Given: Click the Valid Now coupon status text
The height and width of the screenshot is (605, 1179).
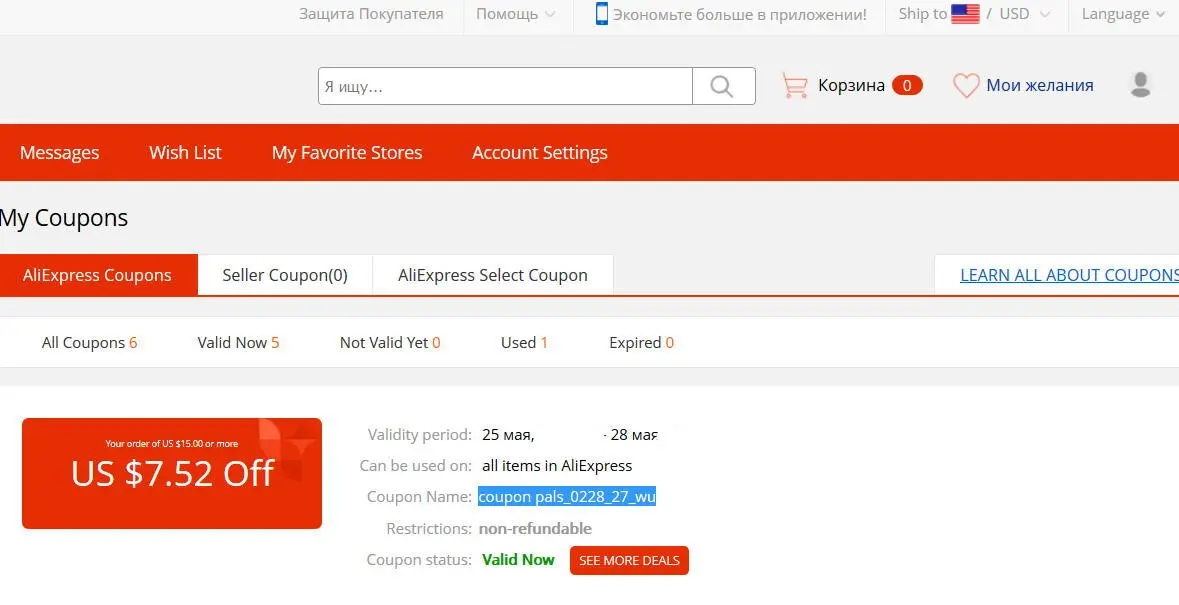Looking at the screenshot, I should click(x=518, y=560).
